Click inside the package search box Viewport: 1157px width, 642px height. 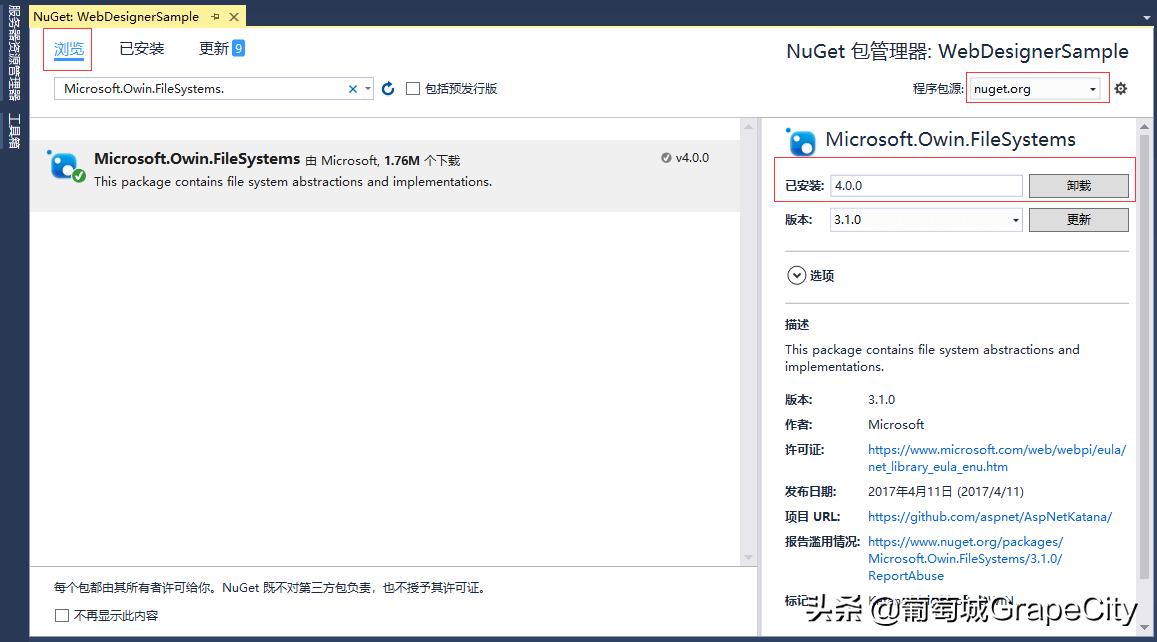[x=200, y=88]
